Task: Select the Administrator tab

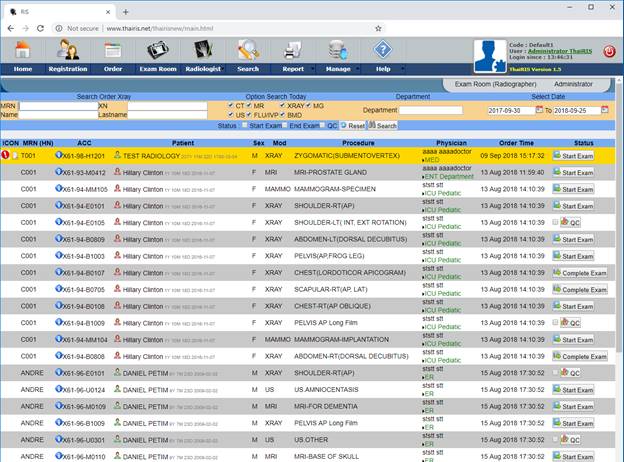Action: 573,85
